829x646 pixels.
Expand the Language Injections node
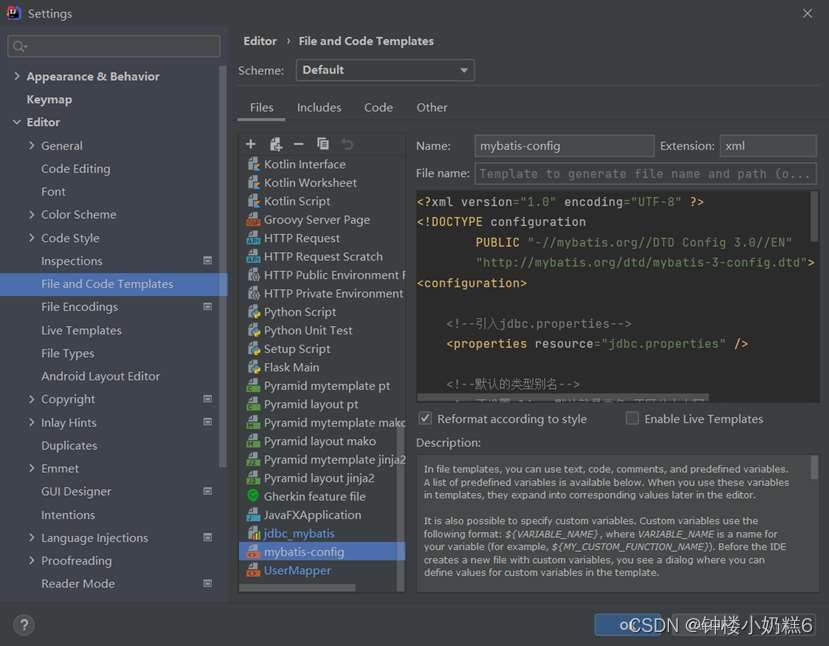click(32, 538)
